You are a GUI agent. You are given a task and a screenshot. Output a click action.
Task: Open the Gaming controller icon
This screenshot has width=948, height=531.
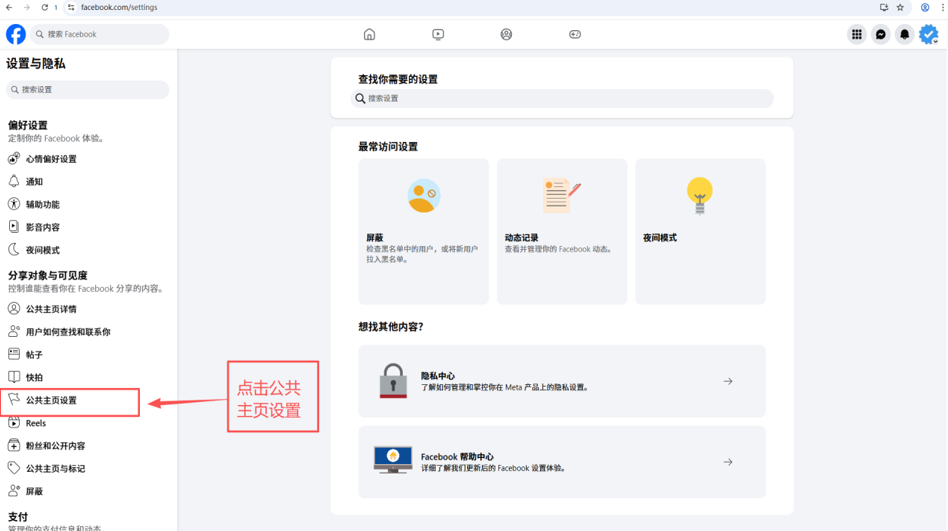[x=575, y=34]
